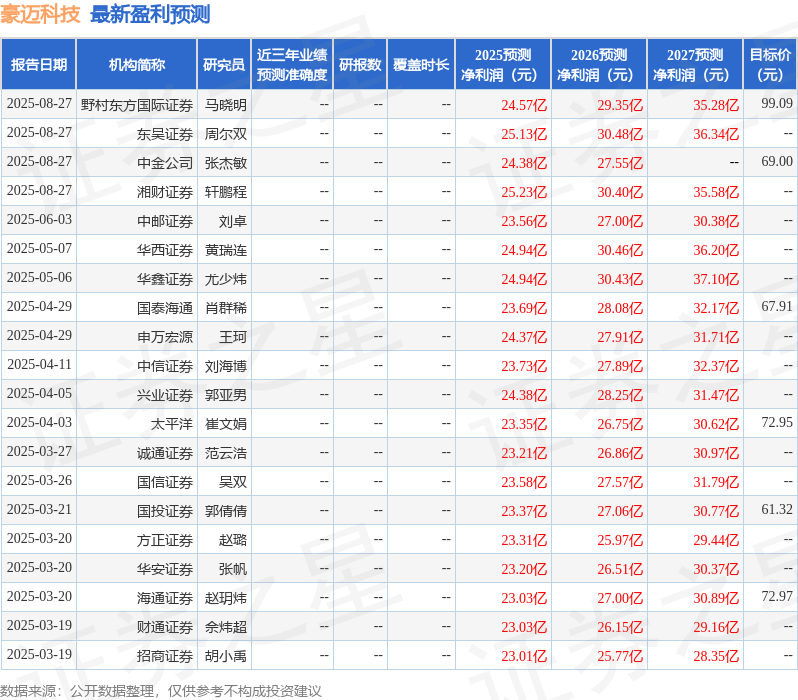The height and width of the screenshot is (700, 798).
Task: Click the 豪迈科技 title text
Action: [x=40, y=14]
